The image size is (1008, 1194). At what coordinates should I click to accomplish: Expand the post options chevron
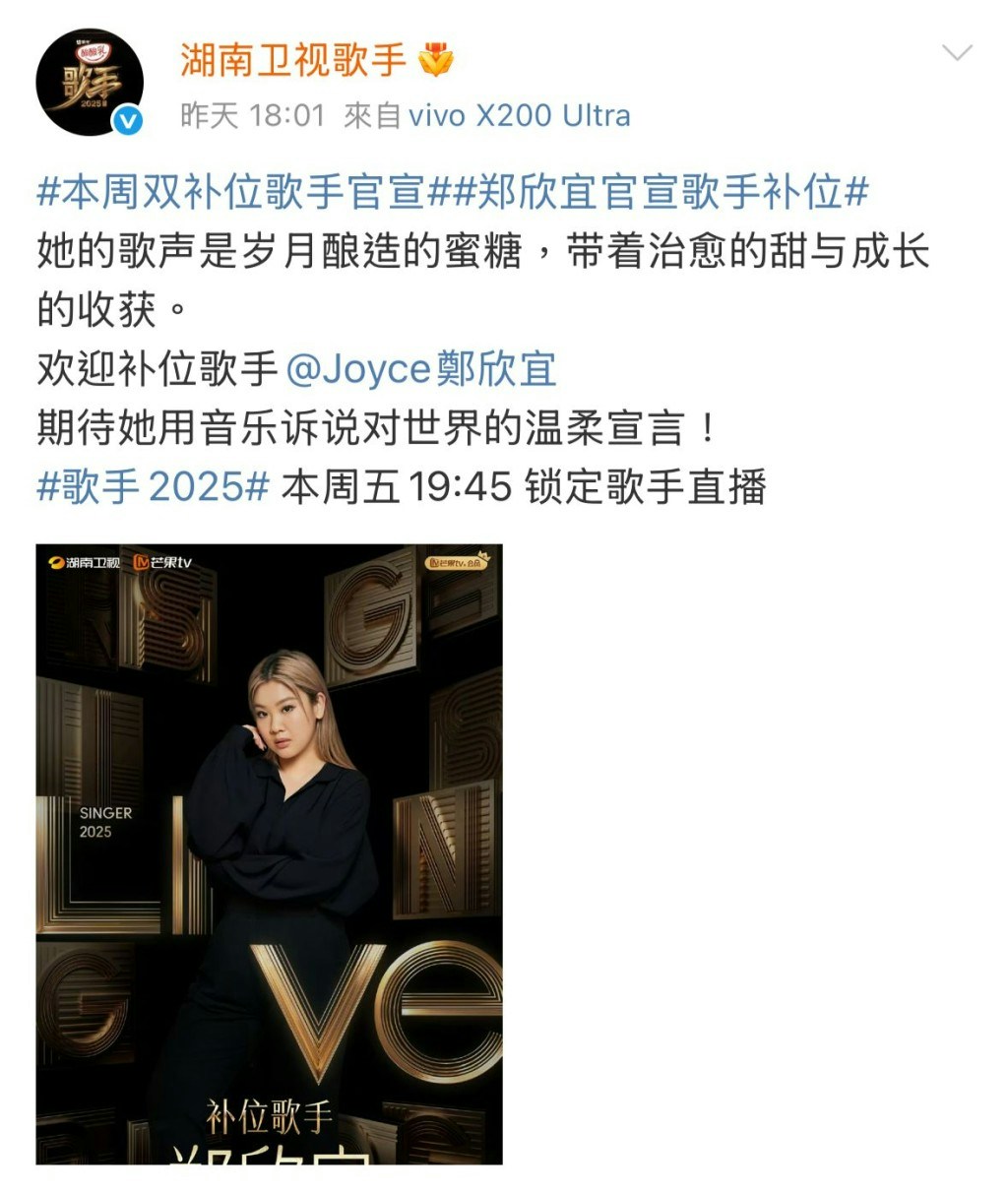coord(957,52)
